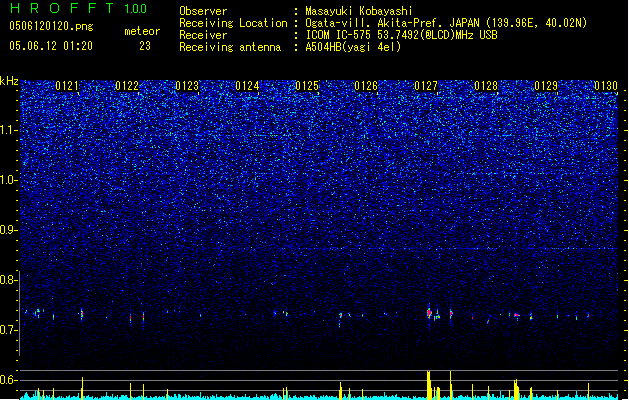Click the kHz axis unit label

click(9, 81)
